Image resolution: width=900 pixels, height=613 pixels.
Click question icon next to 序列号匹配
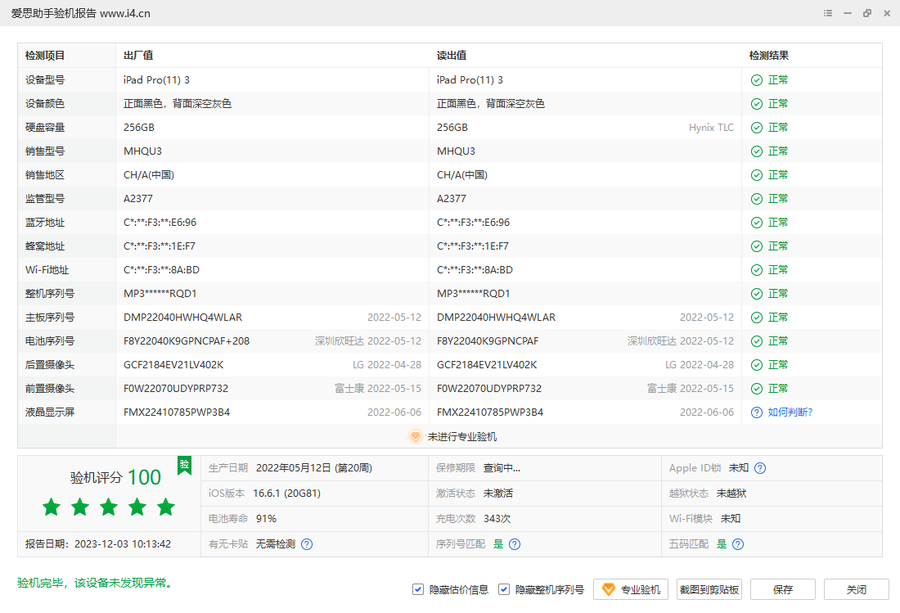(514, 544)
